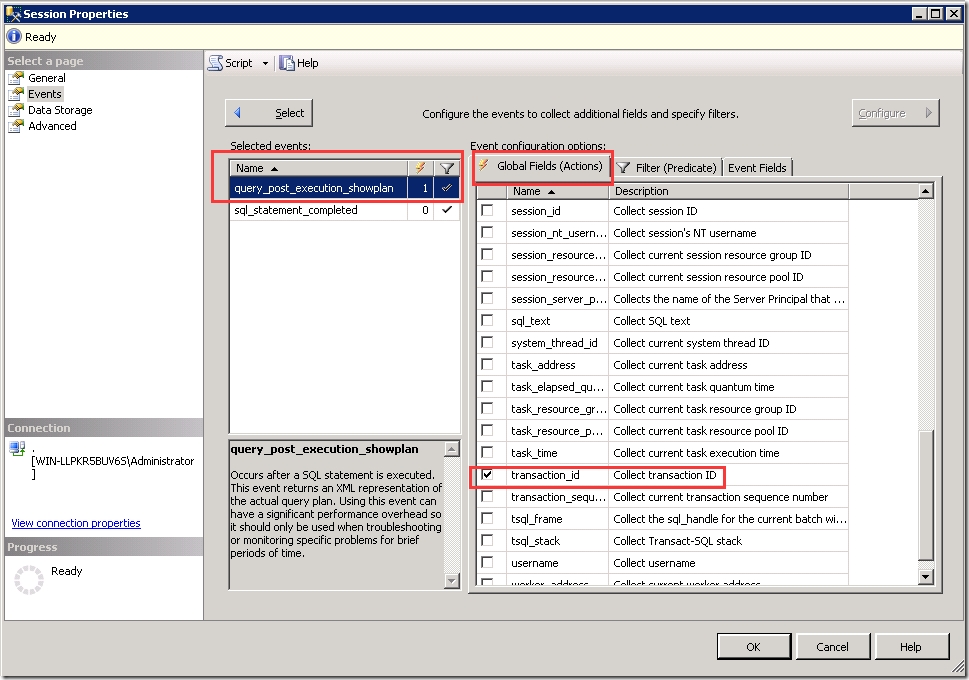Image resolution: width=969 pixels, height=680 pixels.
Task: Click the General page icon
Action: pos(16,78)
